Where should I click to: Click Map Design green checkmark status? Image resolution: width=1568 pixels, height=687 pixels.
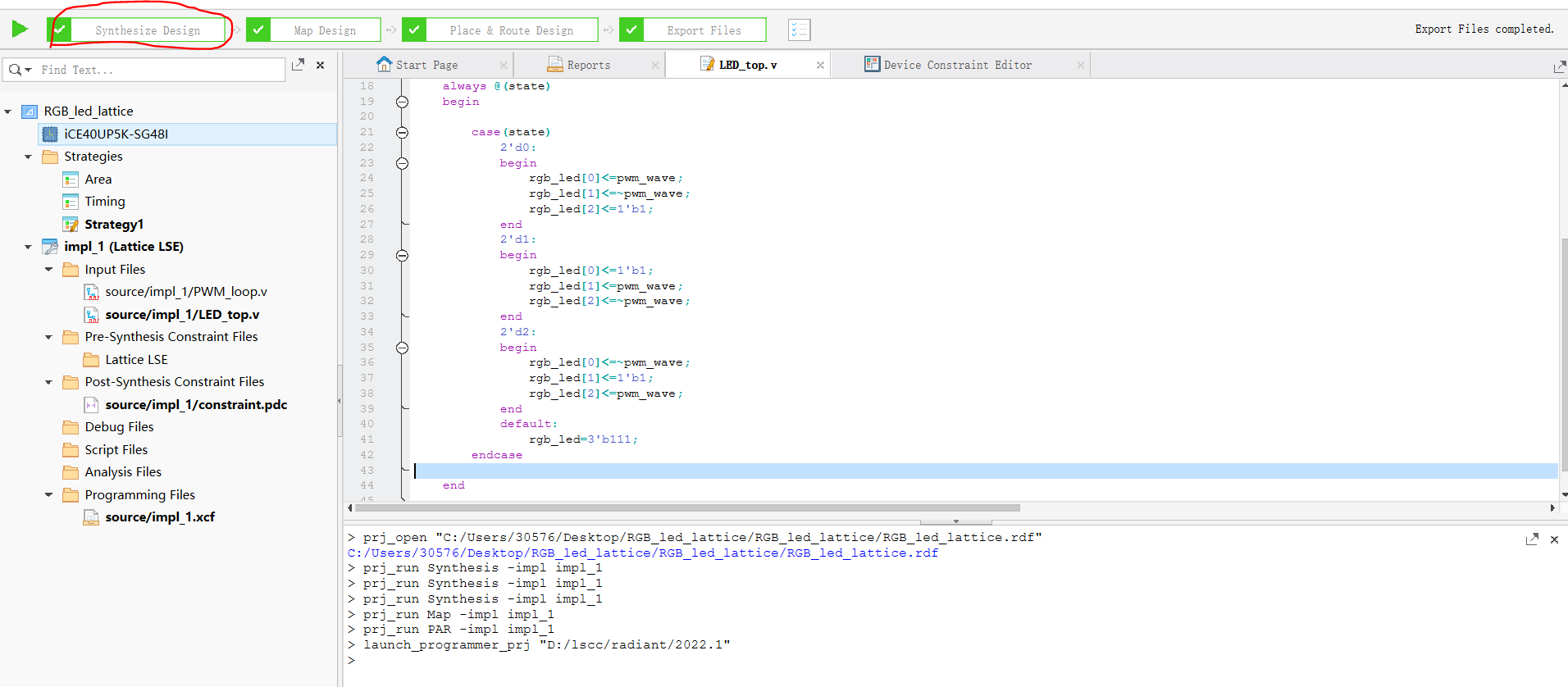[x=258, y=30]
